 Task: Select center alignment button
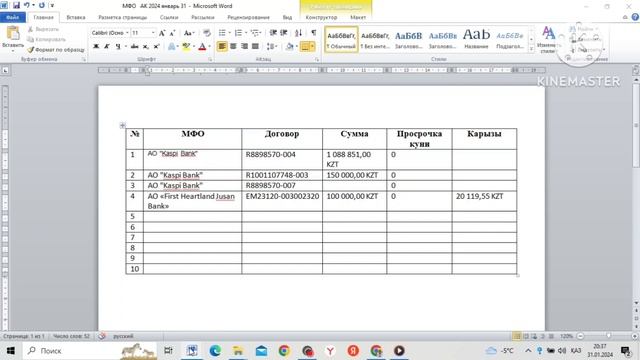click(x=233, y=47)
